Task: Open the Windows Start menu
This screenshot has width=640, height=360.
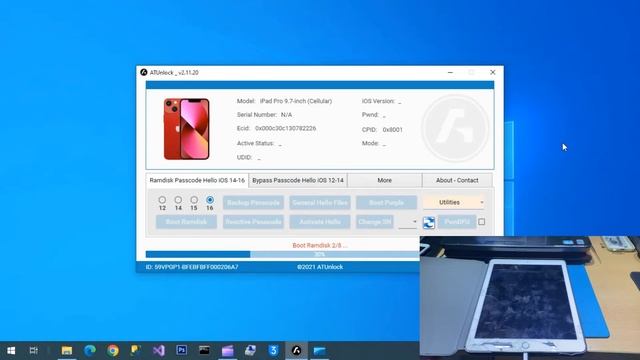Action: [x=11, y=351]
